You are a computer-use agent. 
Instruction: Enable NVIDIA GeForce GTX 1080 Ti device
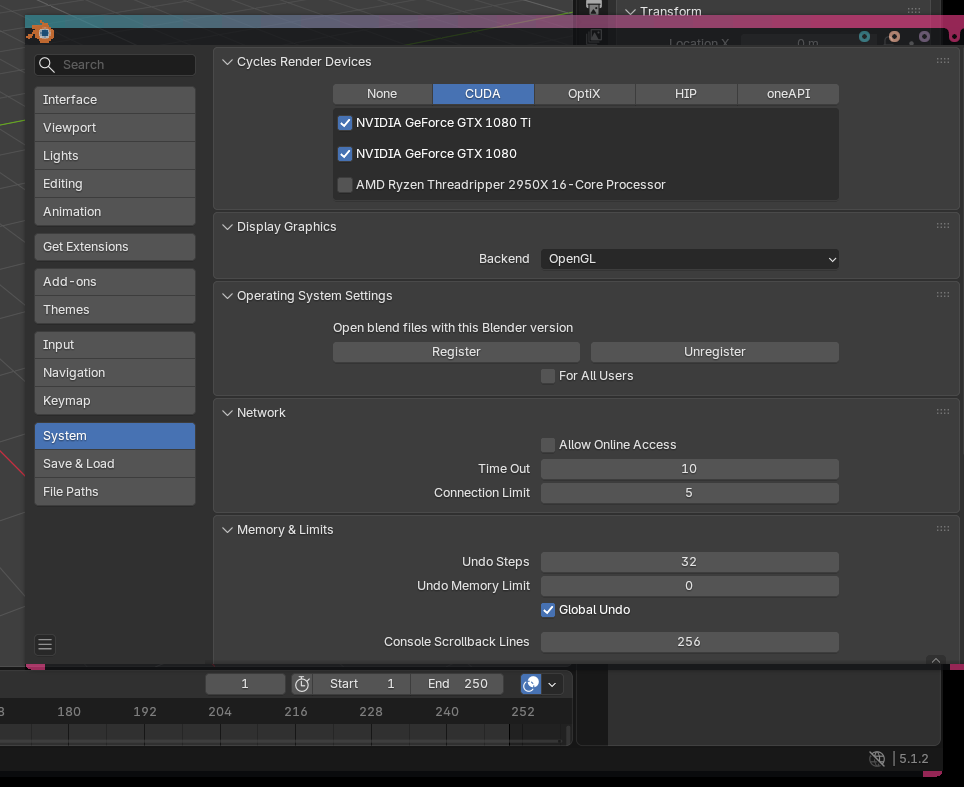tap(345, 123)
